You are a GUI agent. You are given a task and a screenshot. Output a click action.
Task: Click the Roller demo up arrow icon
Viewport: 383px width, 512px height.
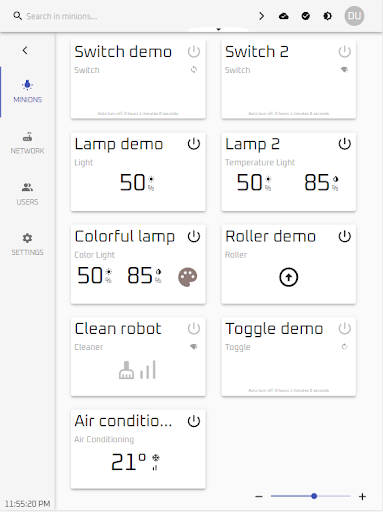coord(289,277)
